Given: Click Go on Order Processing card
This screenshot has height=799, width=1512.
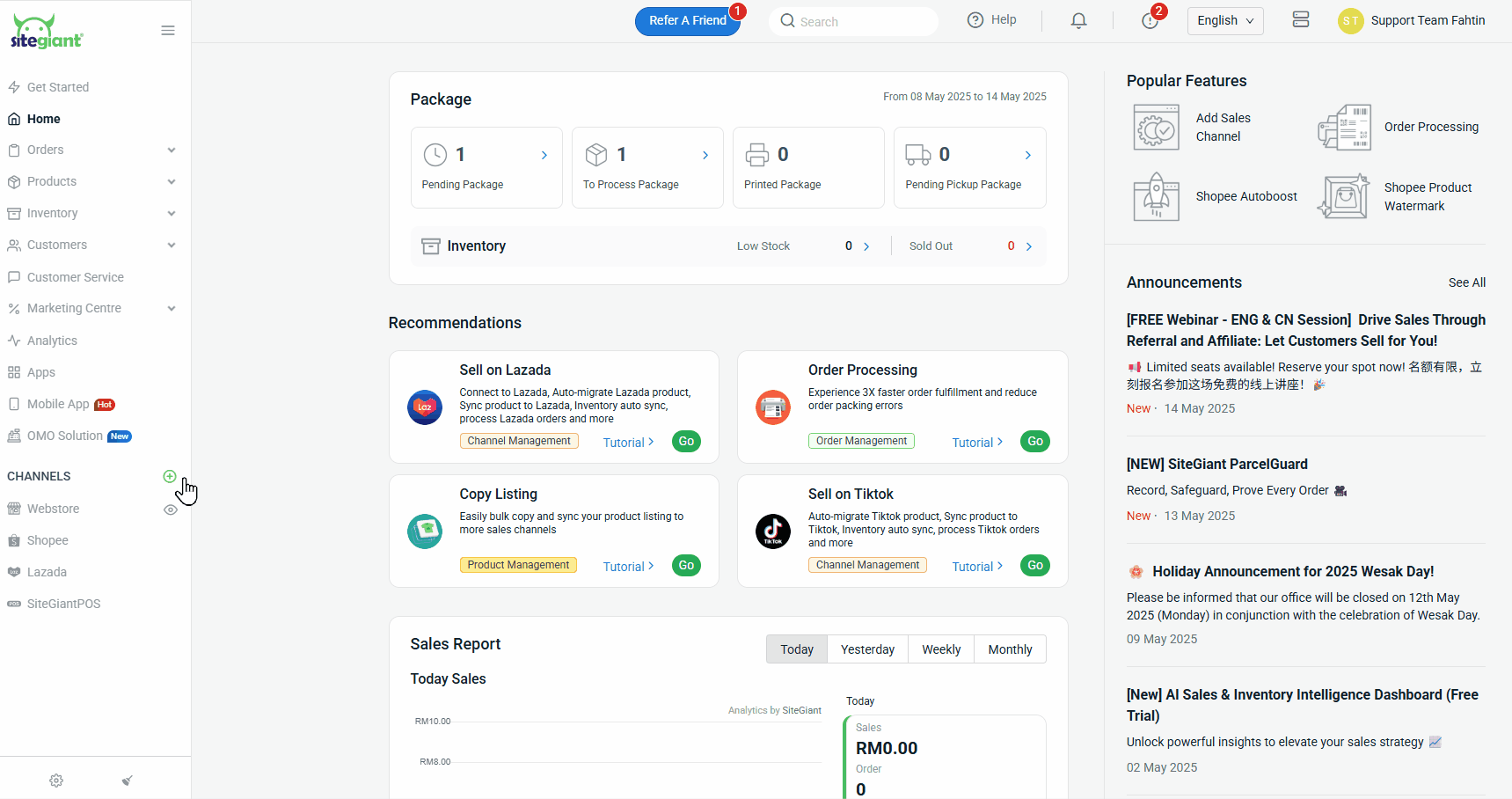Looking at the screenshot, I should pos(1035,442).
